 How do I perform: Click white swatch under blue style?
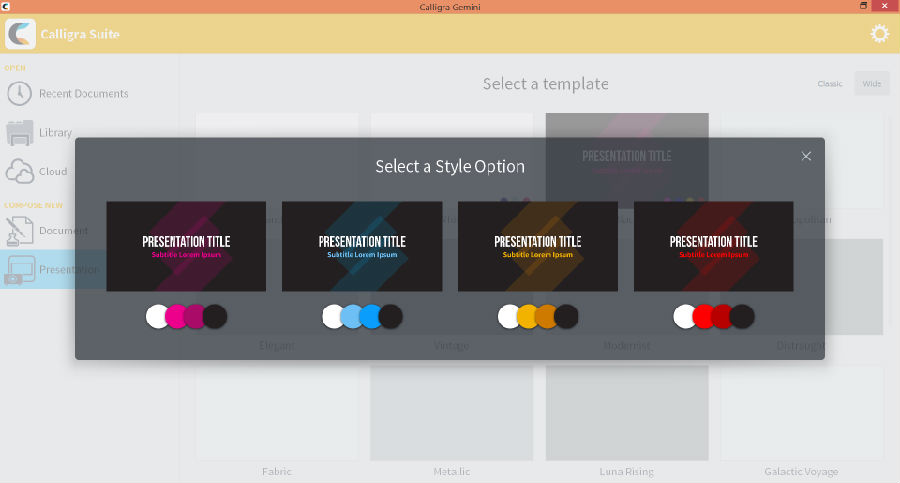(x=331, y=316)
